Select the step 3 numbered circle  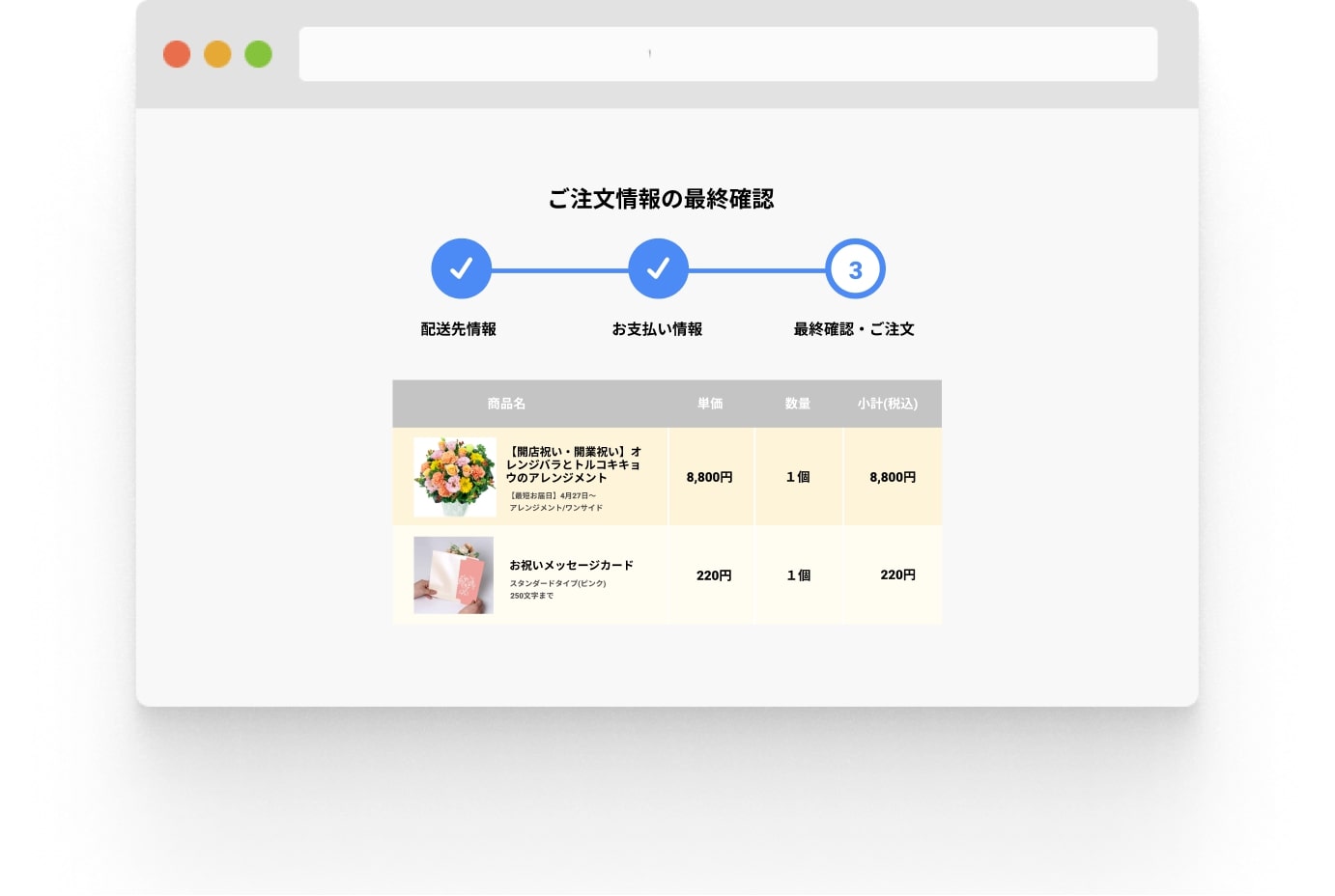(x=855, y=269)
